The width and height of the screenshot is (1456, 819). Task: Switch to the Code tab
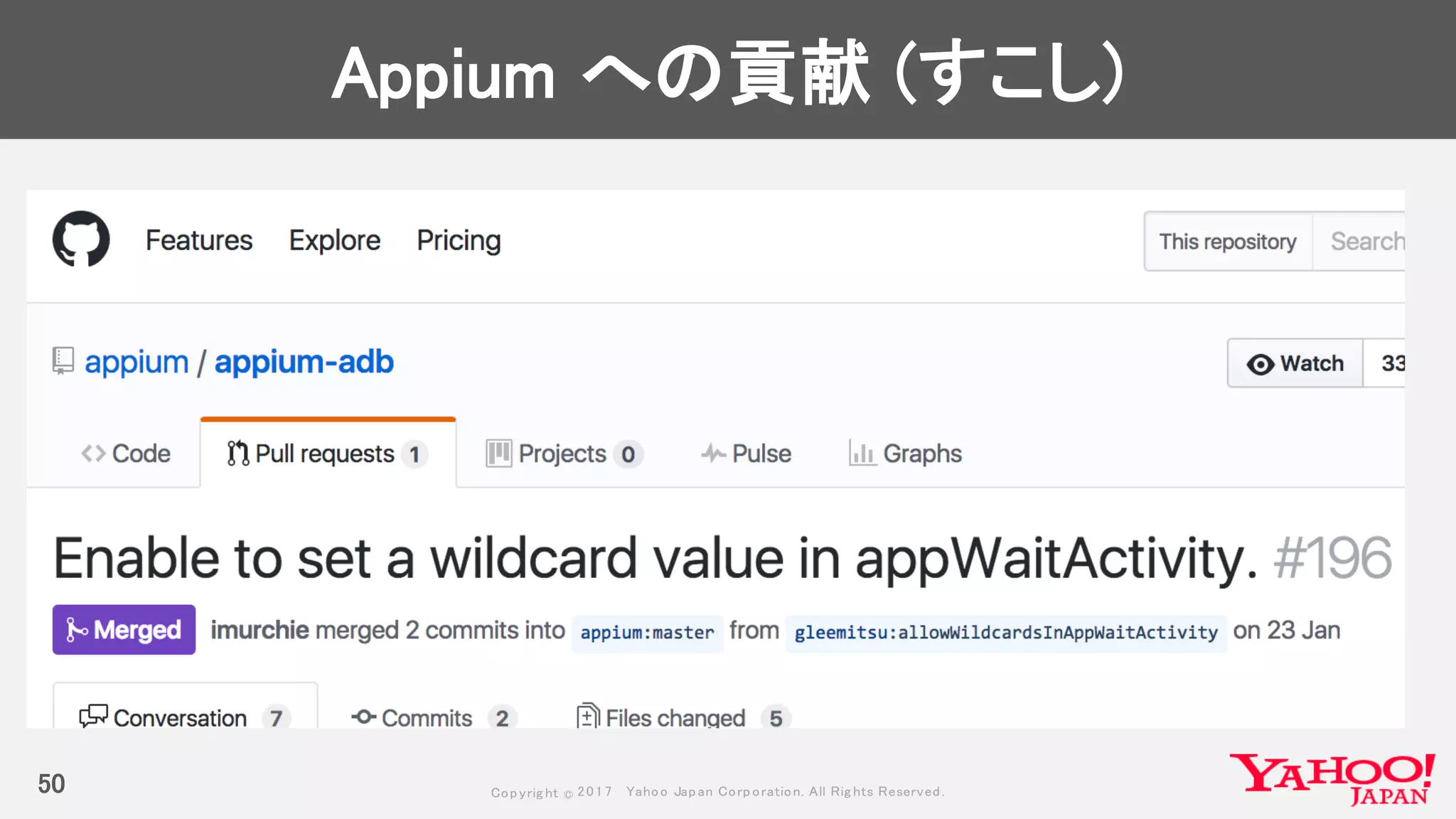(126, 454)
